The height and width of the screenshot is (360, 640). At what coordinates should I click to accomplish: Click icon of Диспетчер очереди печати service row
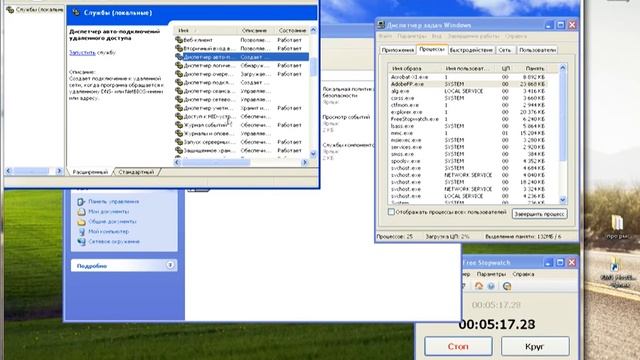click(x=178, y=74)
